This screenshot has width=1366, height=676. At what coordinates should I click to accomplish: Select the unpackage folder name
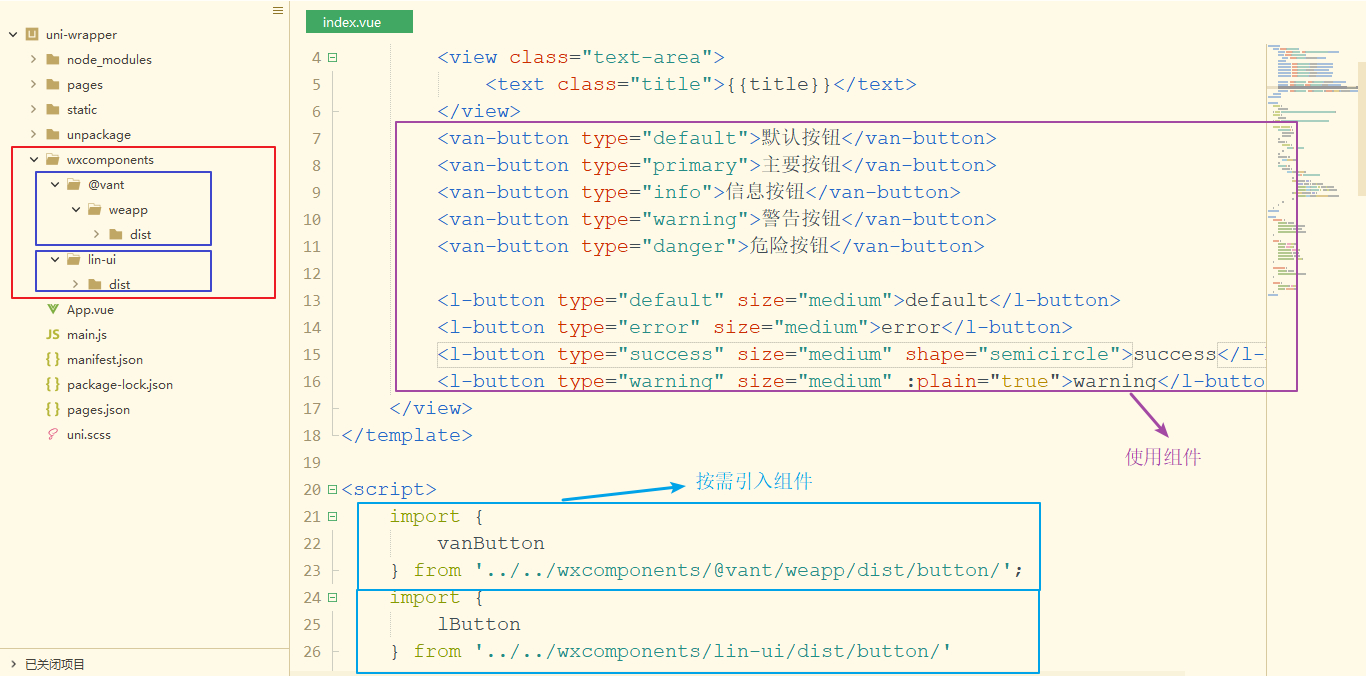point(99,135)
